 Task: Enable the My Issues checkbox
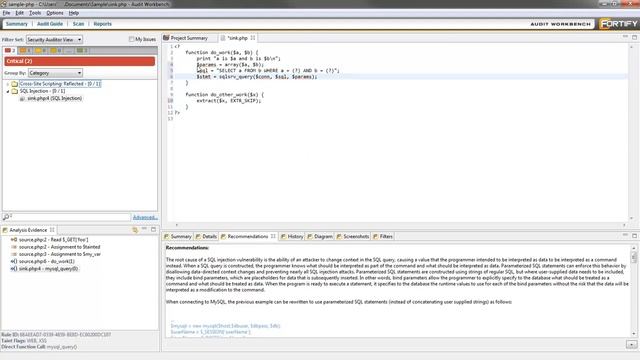point(131,39)
